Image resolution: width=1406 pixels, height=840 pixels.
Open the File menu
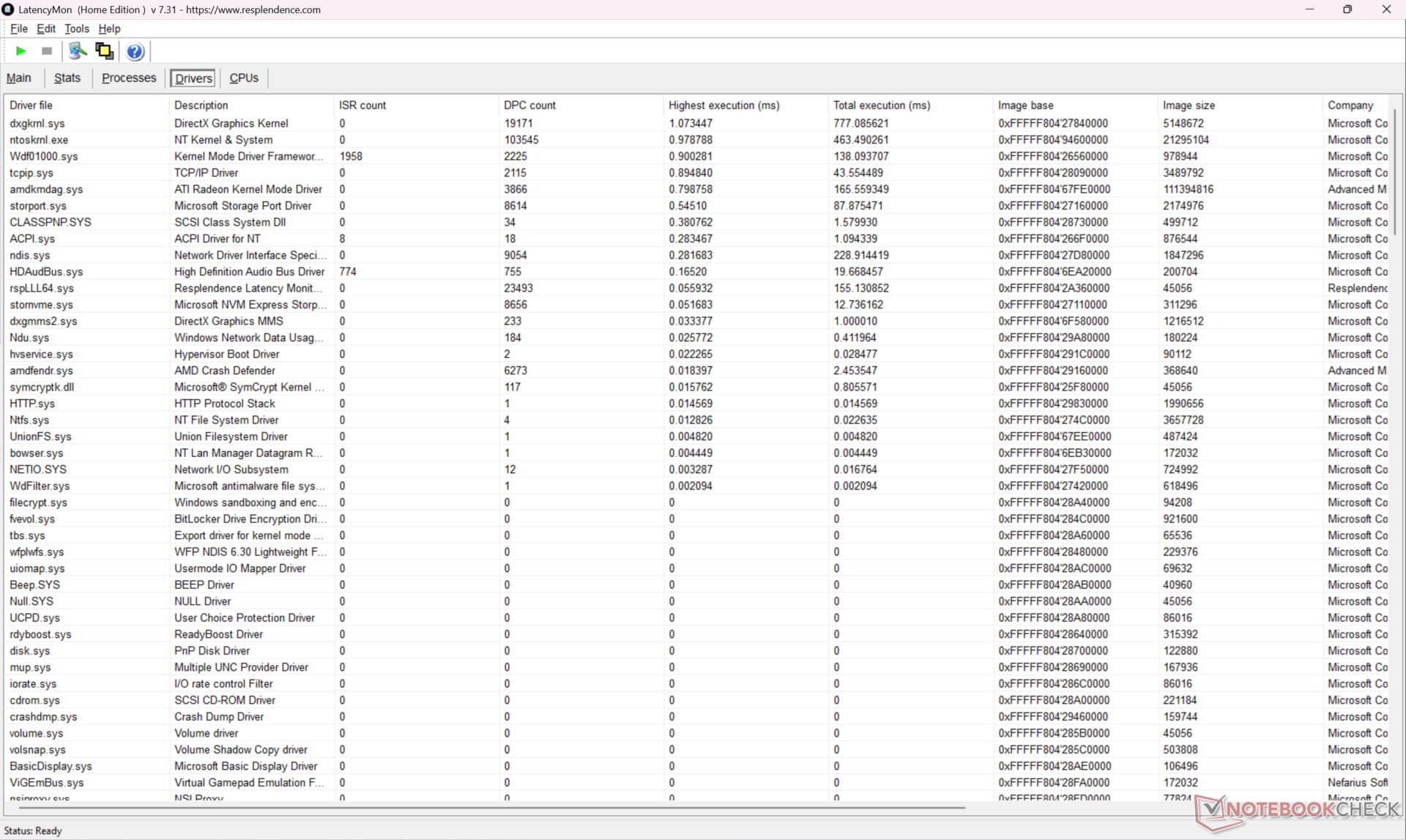coord(18,29)
